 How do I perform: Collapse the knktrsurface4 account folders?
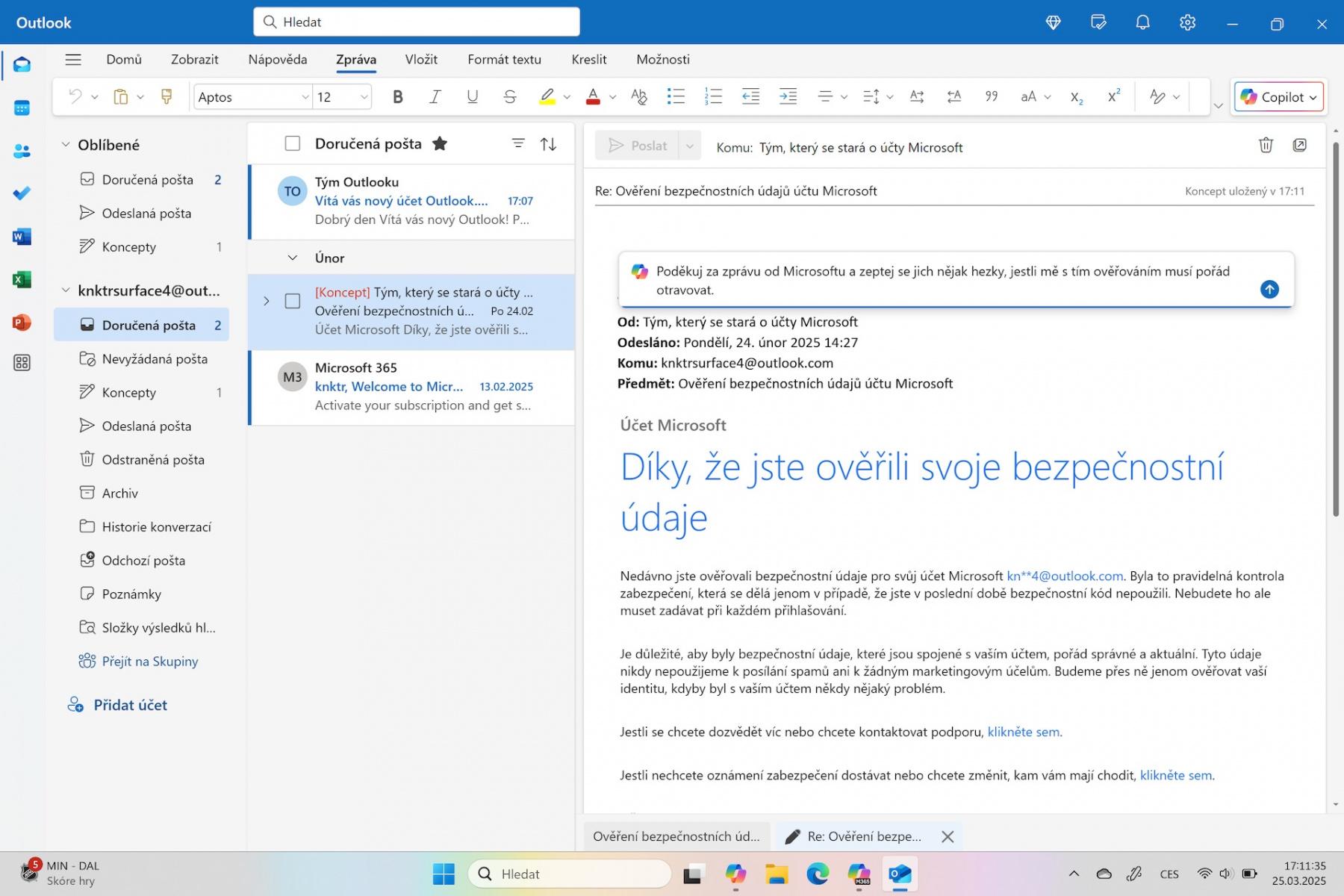coord(66,290)
